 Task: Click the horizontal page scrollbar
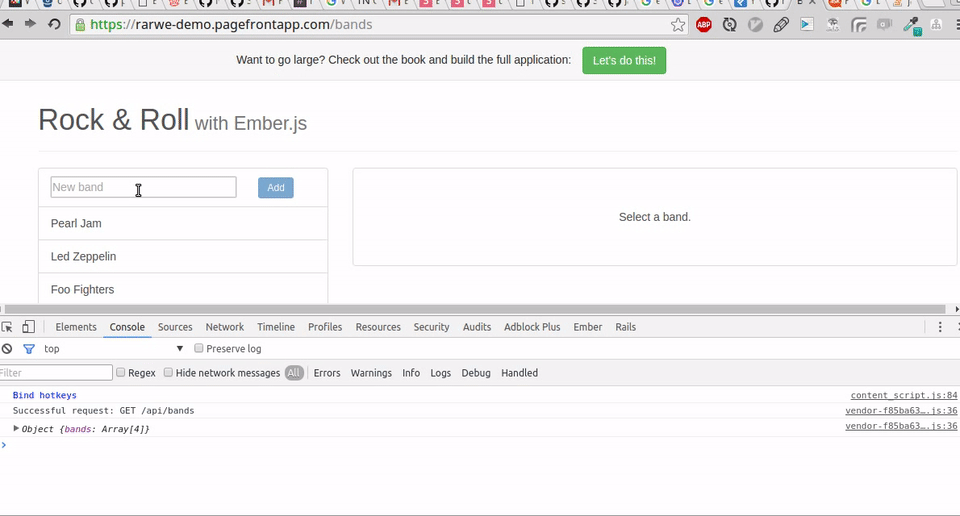coord(475,309)
